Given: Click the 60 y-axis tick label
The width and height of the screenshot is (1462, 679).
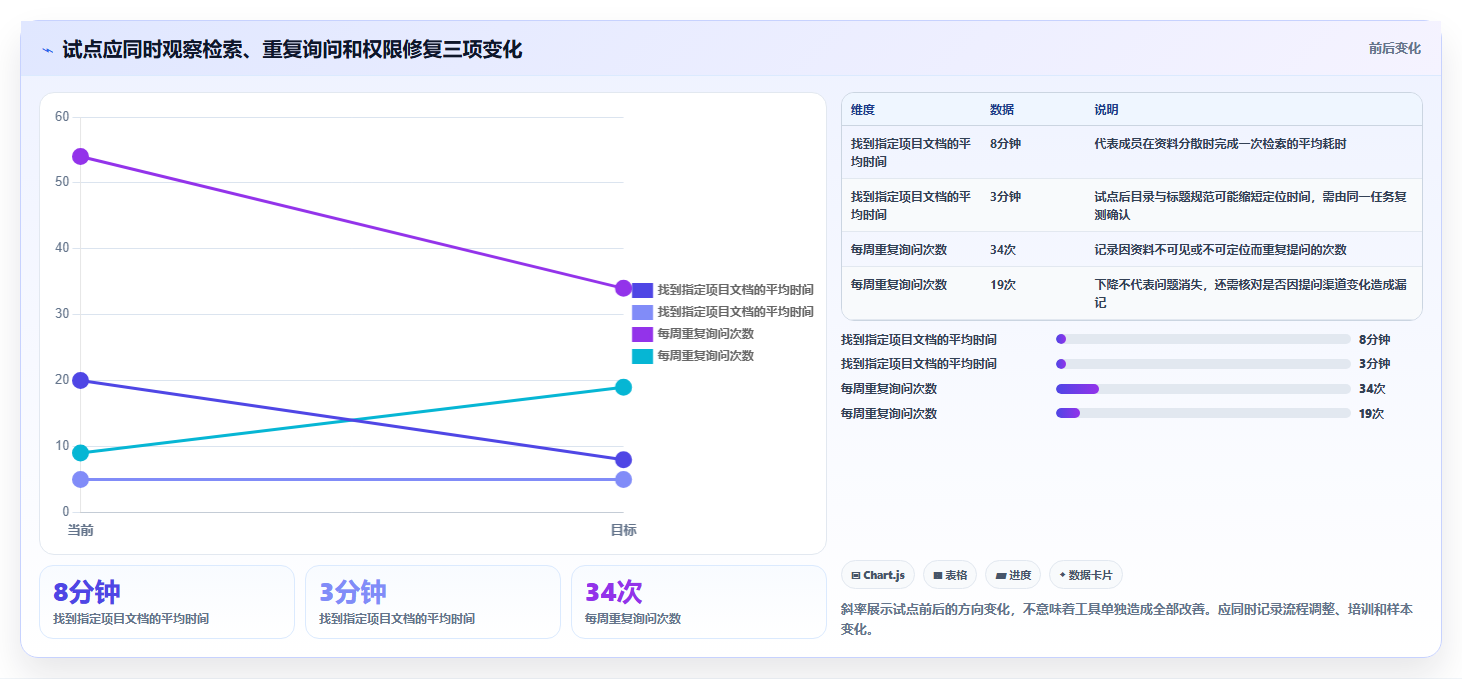Looking at the screenshot, I should [62, 117].
